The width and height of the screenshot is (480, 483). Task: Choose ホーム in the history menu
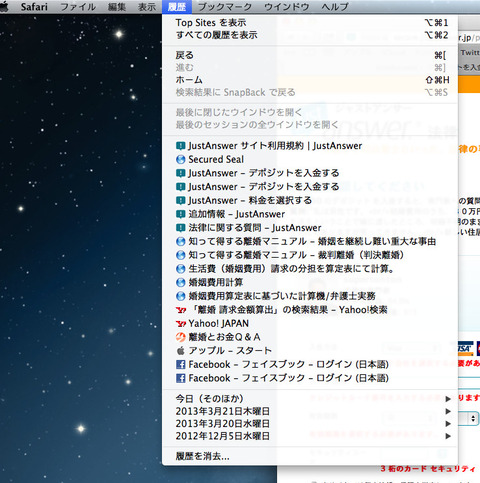tap(310, 80)
